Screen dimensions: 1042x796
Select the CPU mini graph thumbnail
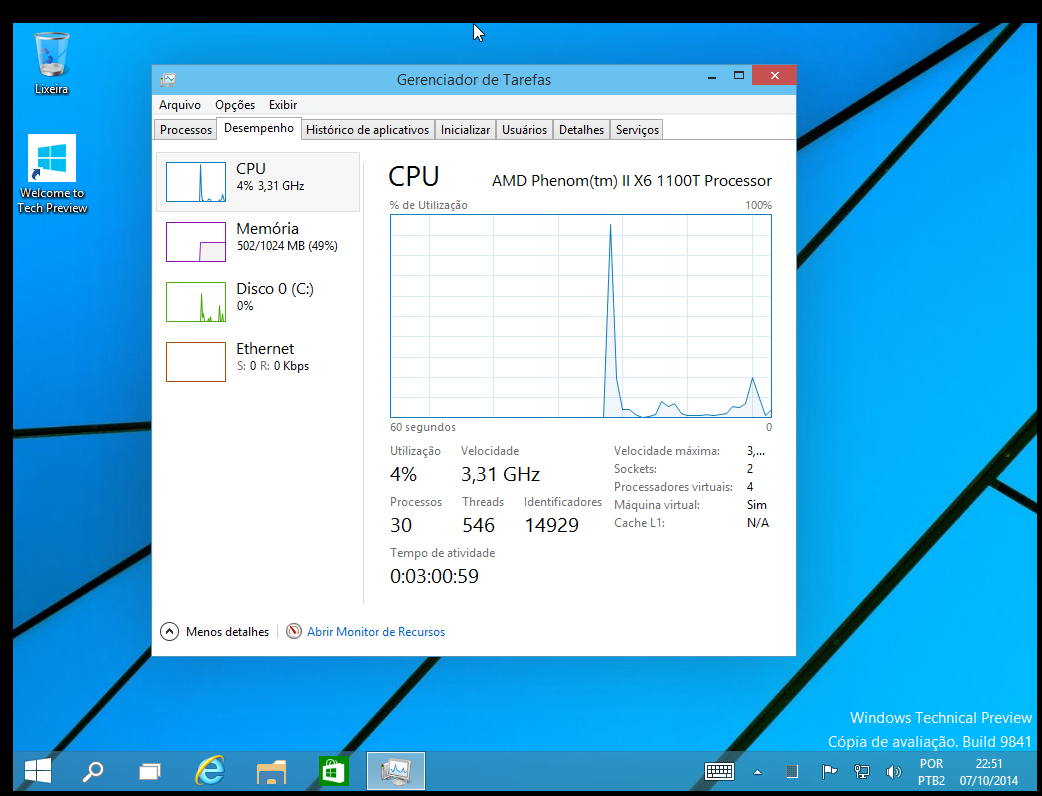pyautogui.click(x=195, y=182)
